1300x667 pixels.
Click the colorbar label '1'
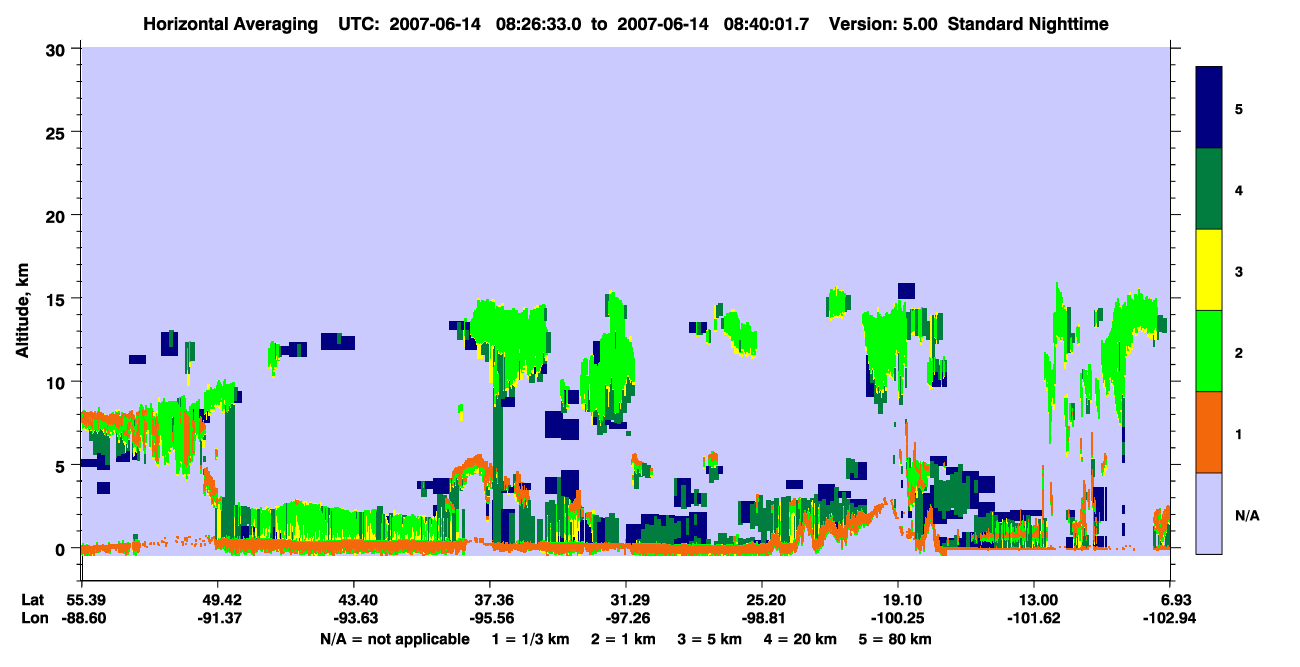[1239, 433]
